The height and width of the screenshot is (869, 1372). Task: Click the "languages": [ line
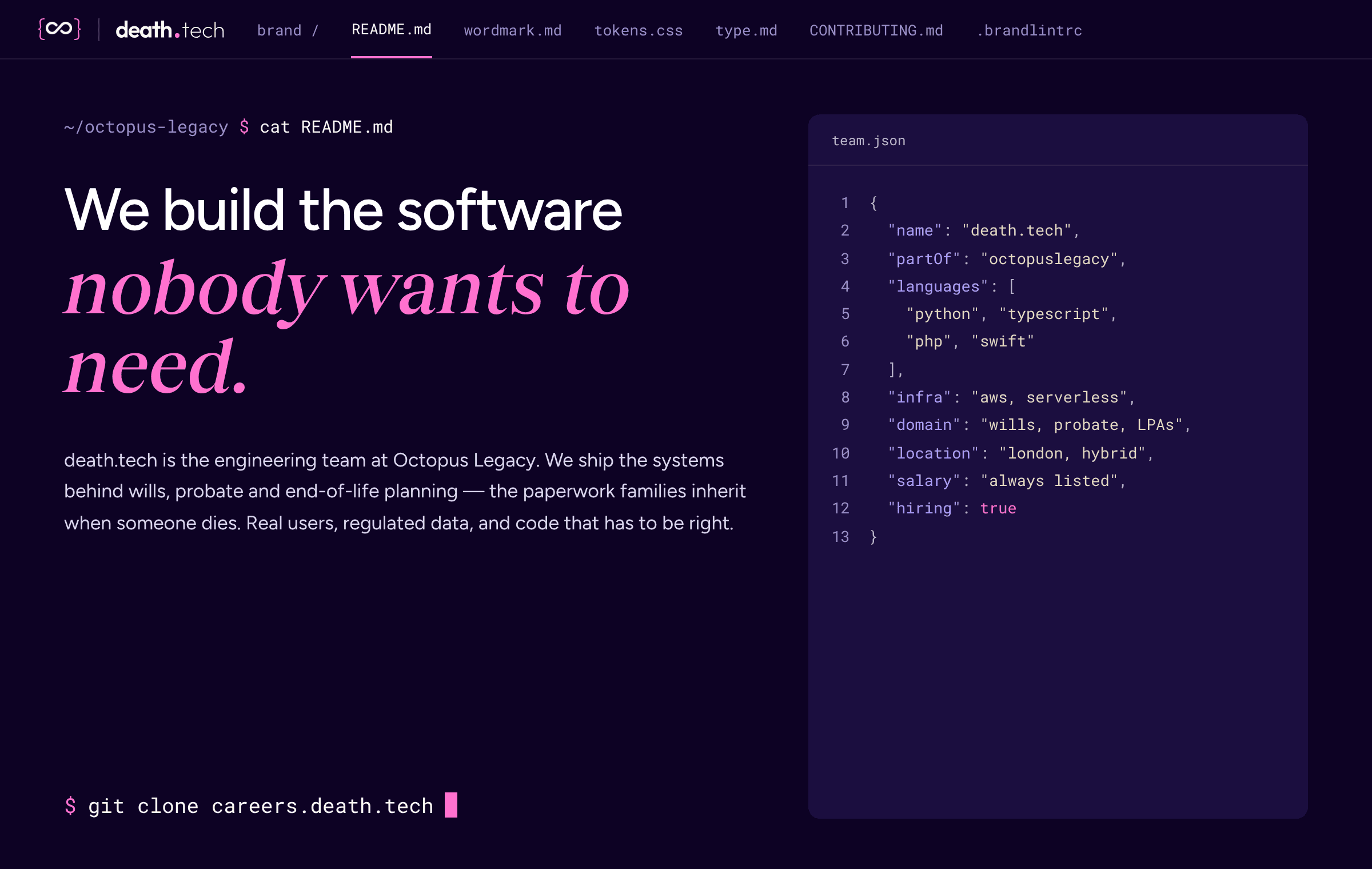point(952,286)
